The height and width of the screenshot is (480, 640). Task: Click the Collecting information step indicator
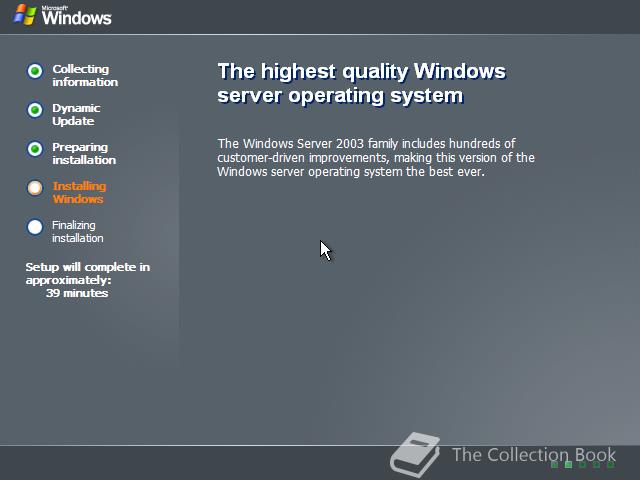click(35, 71)
